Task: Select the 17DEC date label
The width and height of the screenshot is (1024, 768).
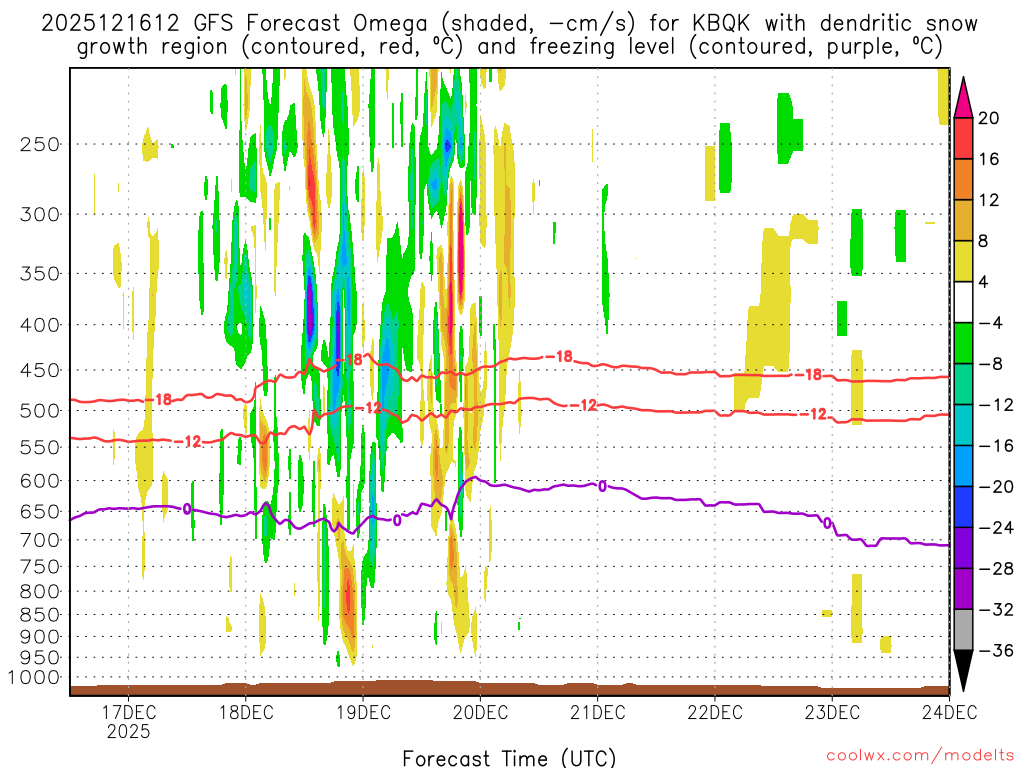Action: [x=129, y=712]
